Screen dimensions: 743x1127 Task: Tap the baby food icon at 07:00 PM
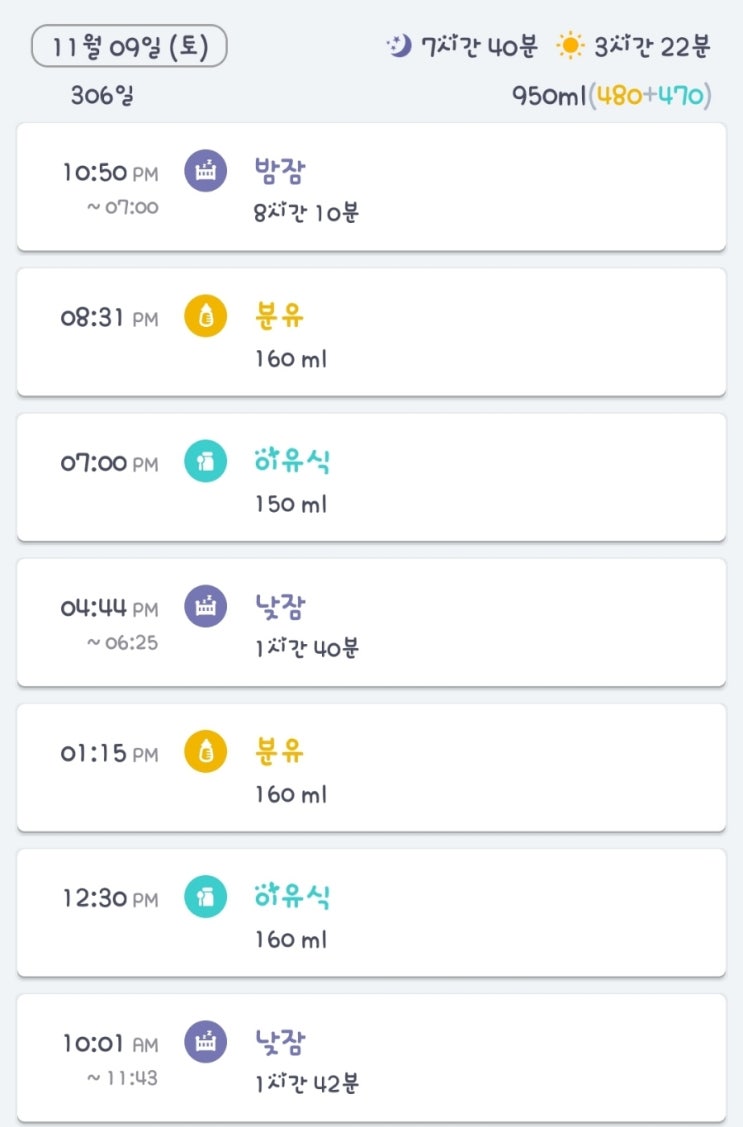[205, 462]
